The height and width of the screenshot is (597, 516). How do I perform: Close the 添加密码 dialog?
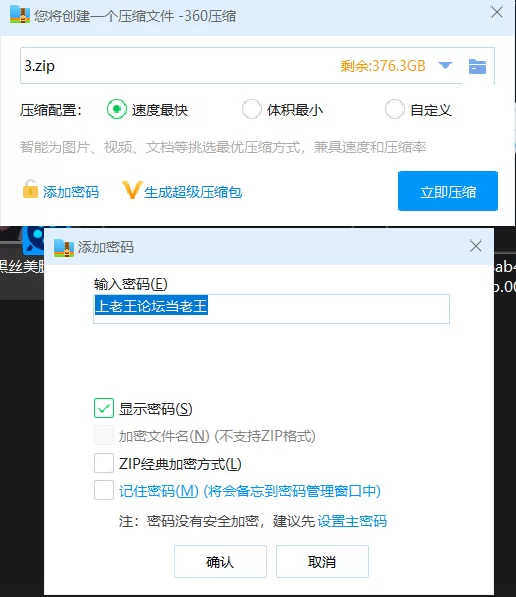[x=476, y=246]
